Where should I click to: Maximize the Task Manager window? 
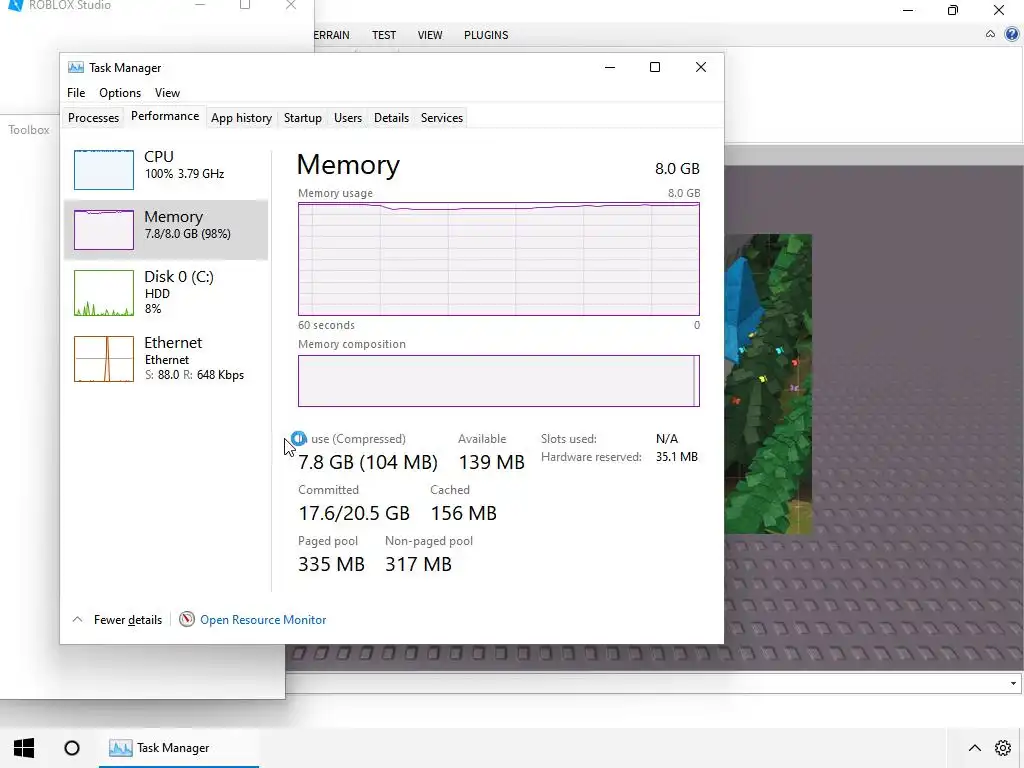[x=655, y=67]
